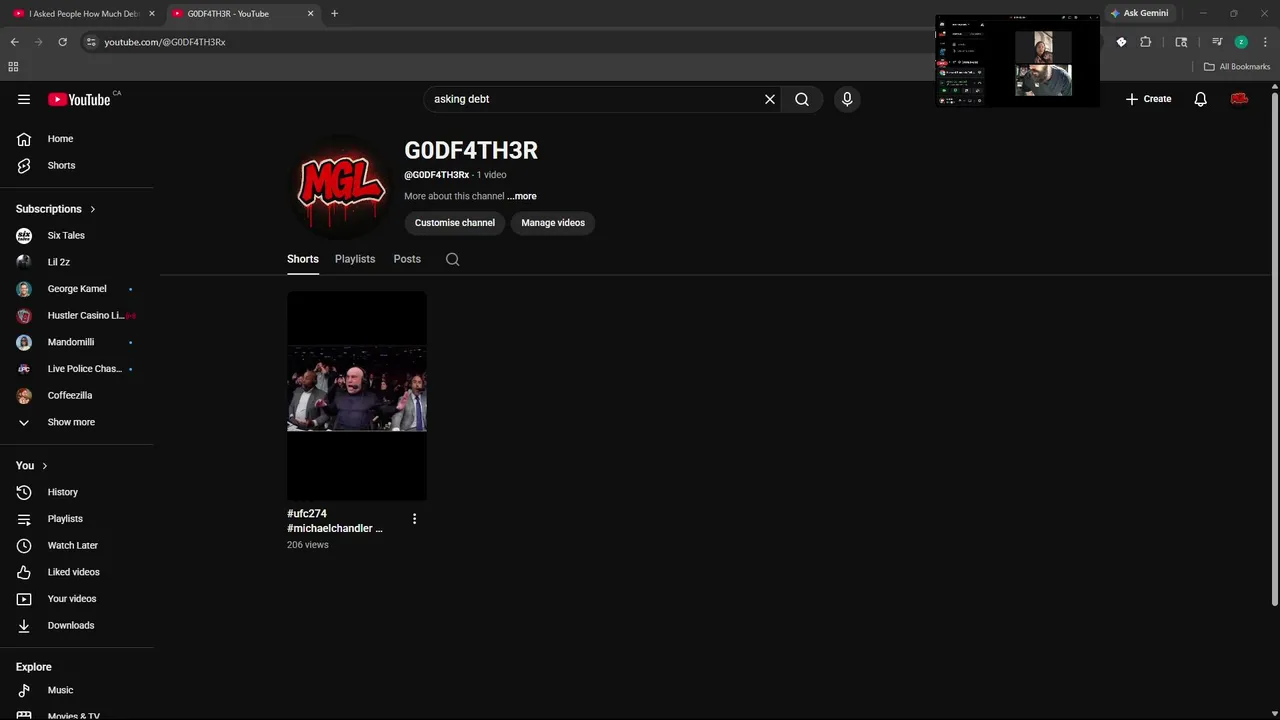Image resolution: width=1280 pixels, height=720 pixels.
Task: Open the browser media controls icon
Action: (1217, 42)
